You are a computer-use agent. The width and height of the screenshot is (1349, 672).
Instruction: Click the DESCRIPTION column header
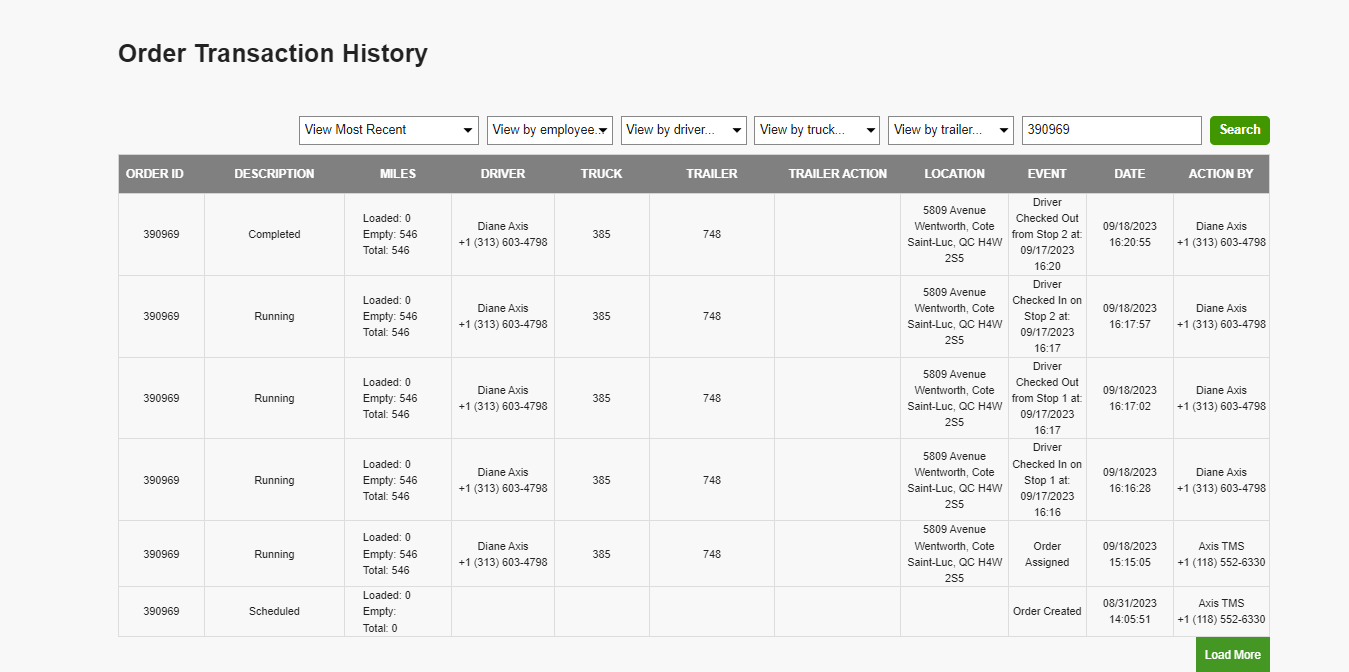[274, 174]
